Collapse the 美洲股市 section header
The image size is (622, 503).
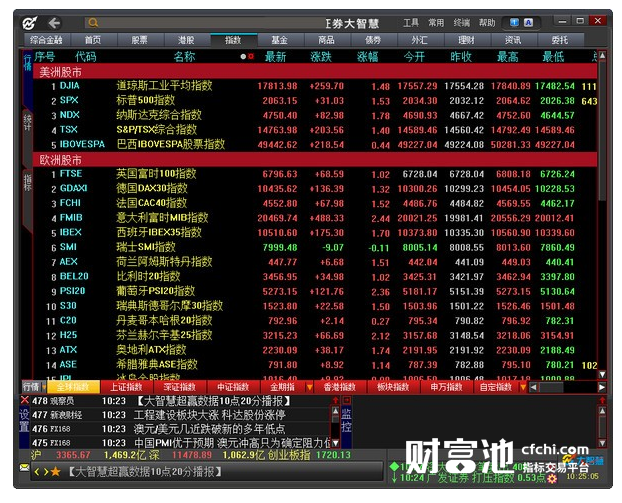coord(315,72)
